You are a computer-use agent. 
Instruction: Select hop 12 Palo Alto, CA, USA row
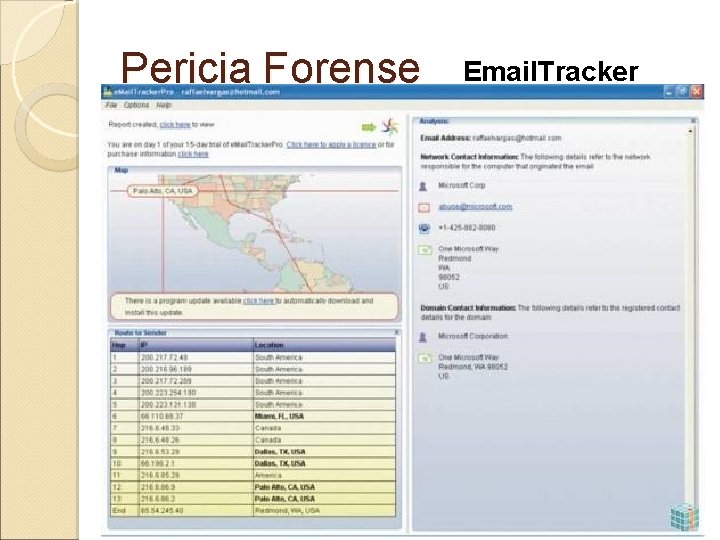(253, 487)
